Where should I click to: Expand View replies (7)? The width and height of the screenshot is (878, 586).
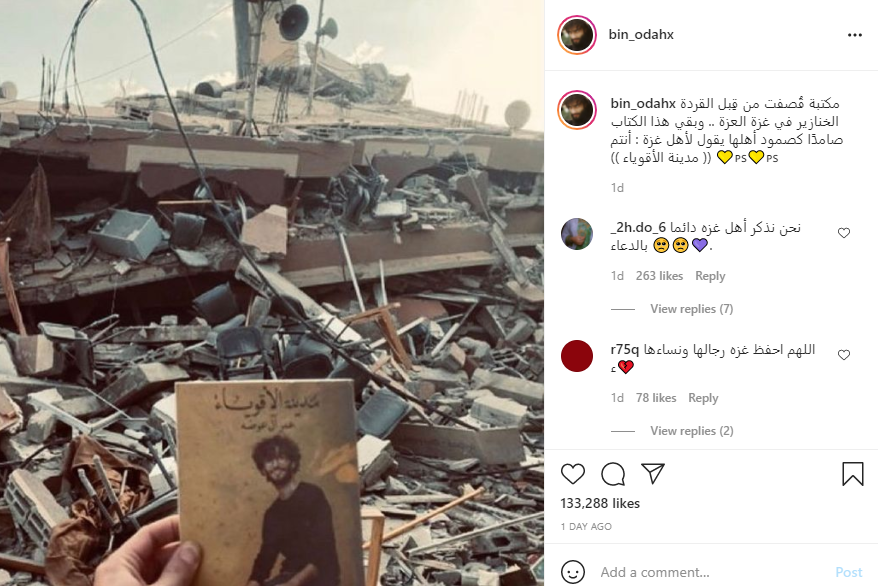[x=692, y=309]
